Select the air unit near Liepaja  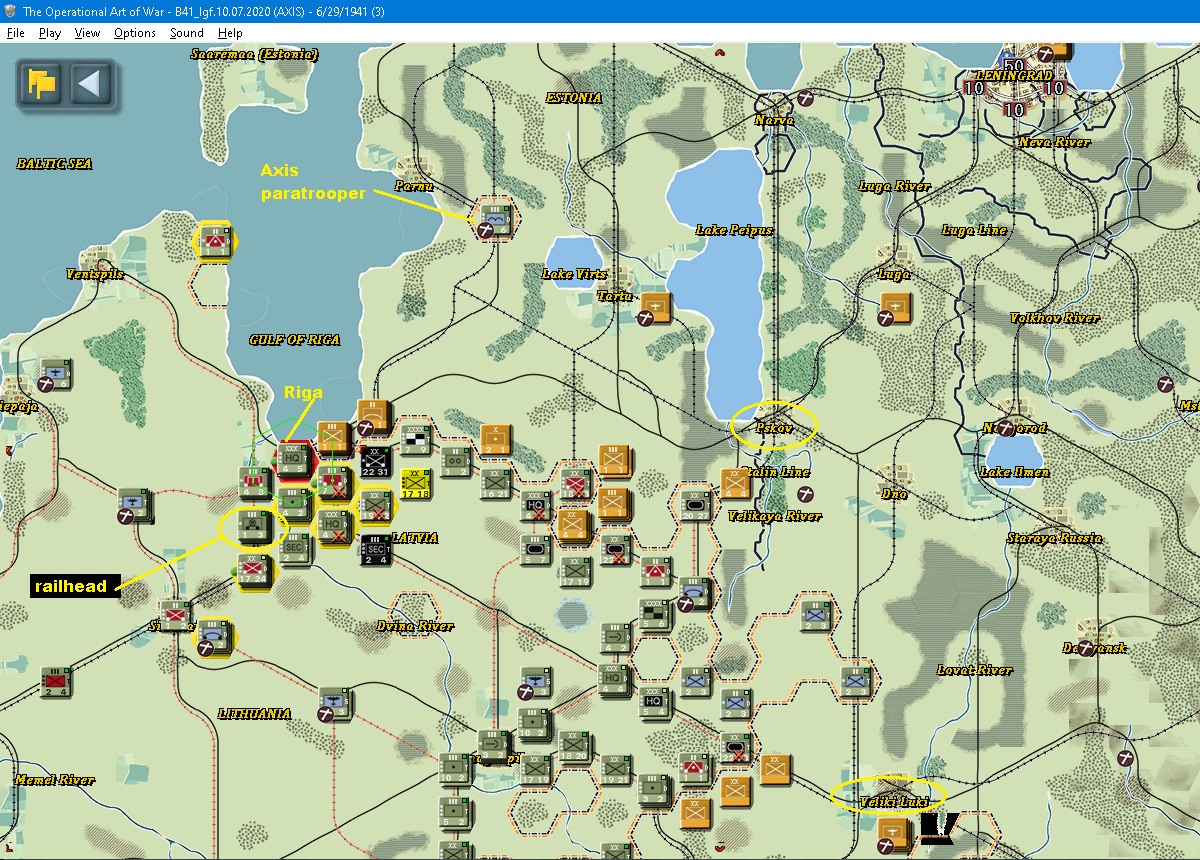(57, 373)
